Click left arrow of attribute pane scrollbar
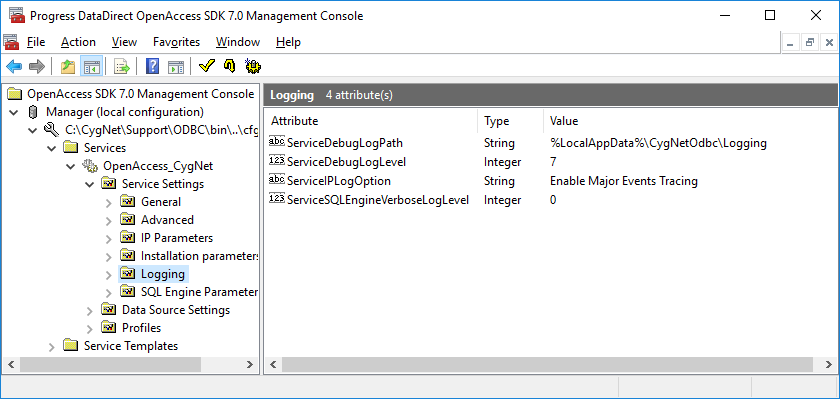 point(273,364)
